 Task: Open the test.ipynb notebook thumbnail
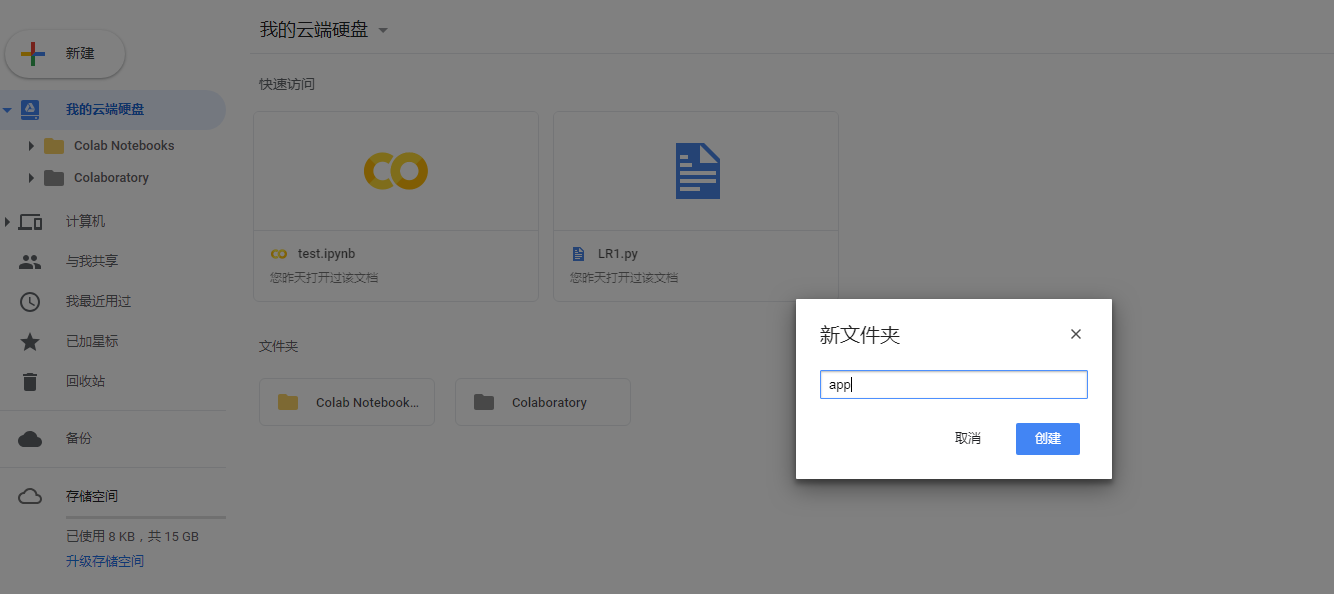[x=395, y=170]
